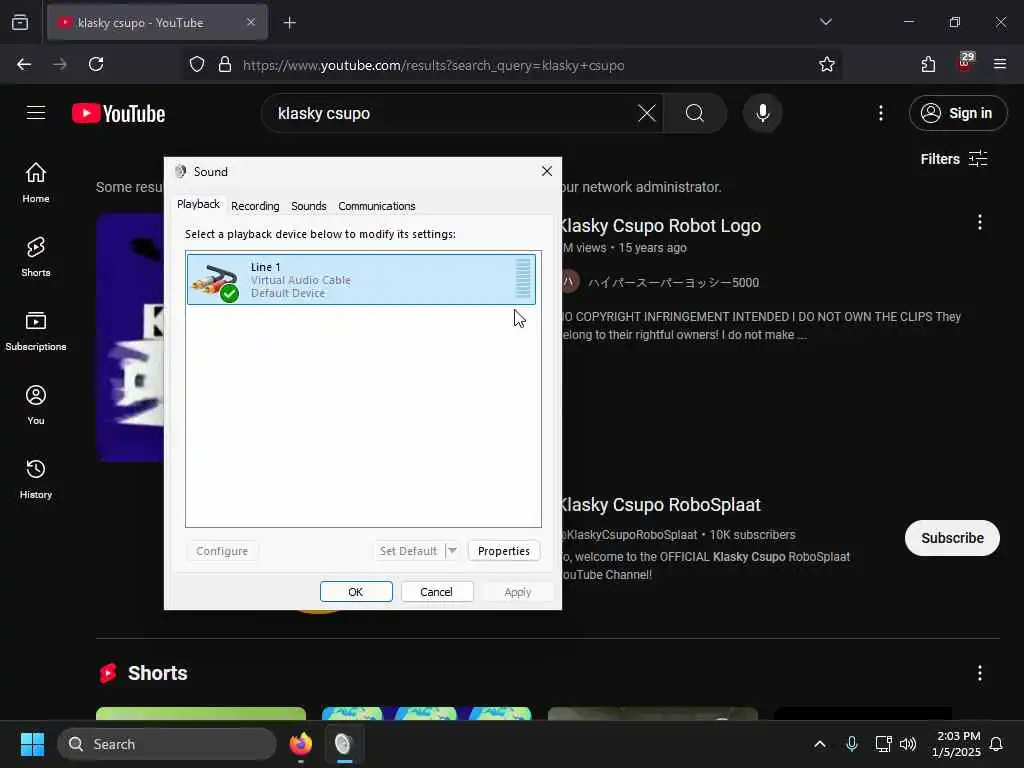Click taskbar microphone tray icon
The height and width of the screenshot is (768, 1024).
pyautogui.click(x=852, y=744)
